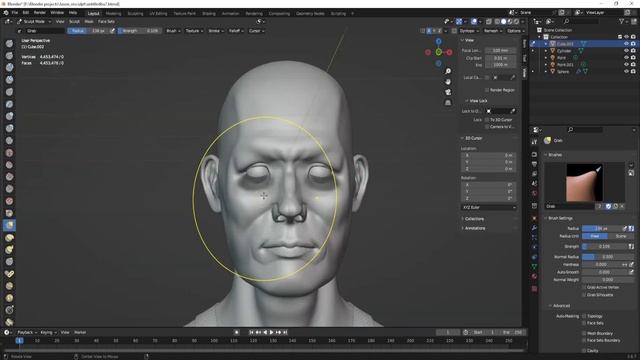The image size is (640, 360).
Task: Open the Modifiers wrench properties tab
Action: [x=534, y=228]
